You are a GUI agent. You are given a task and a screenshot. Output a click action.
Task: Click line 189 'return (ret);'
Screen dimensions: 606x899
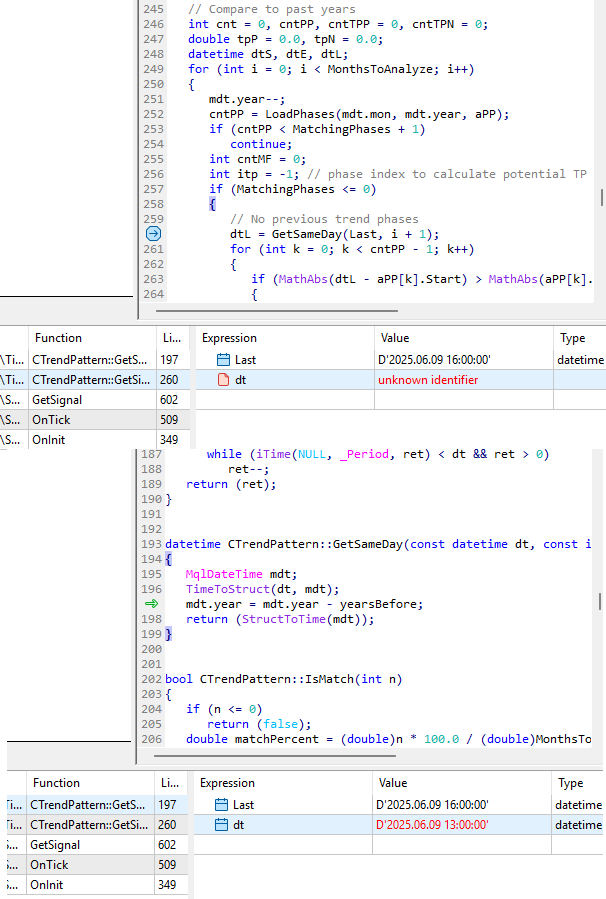pyautogui.click(x=231, y=484)
